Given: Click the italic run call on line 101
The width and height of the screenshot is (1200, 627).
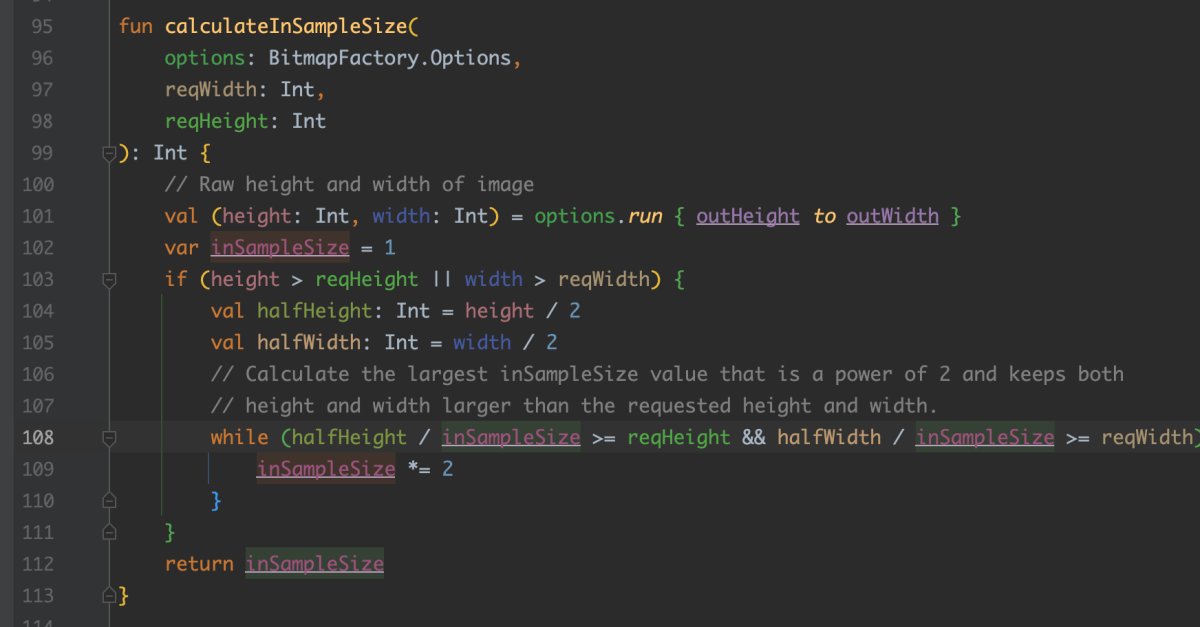Looking at the screenshot, I should tap(645, 216).
